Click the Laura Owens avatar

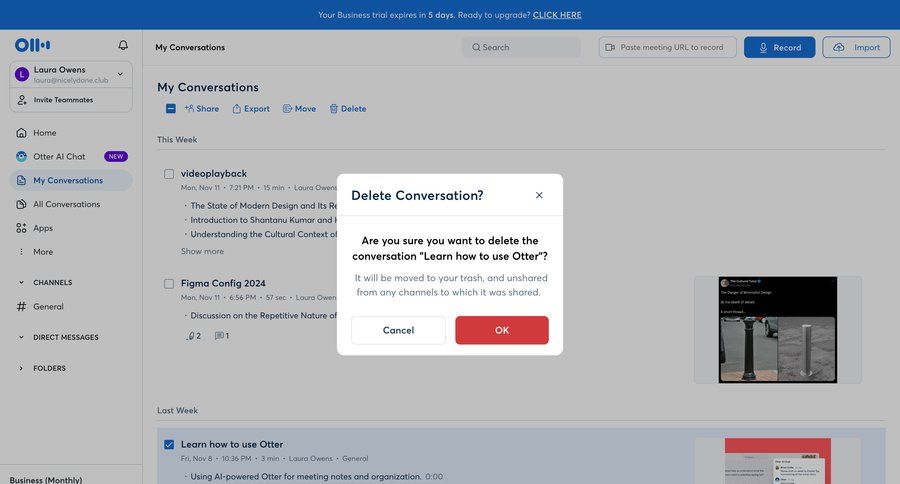pos(22,74)
